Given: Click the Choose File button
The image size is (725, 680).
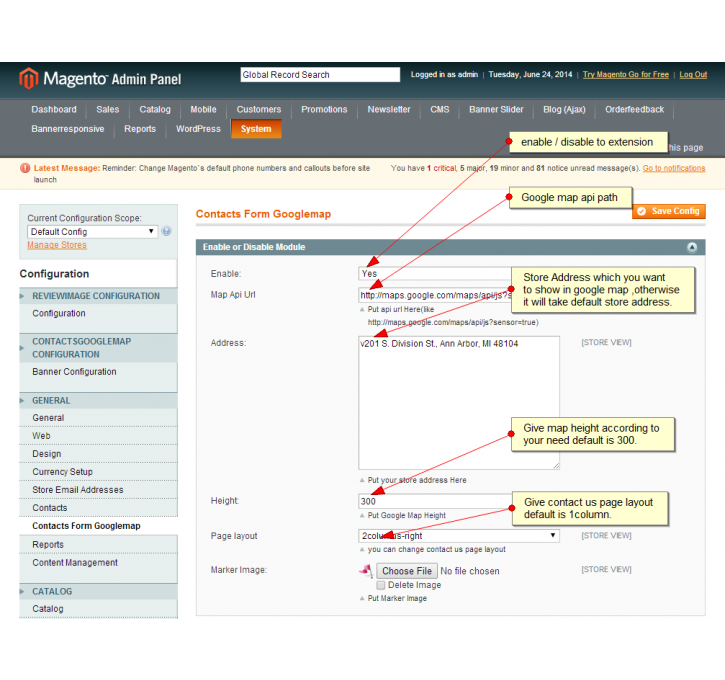Looking at the screenshot, I should coord(407,571).
